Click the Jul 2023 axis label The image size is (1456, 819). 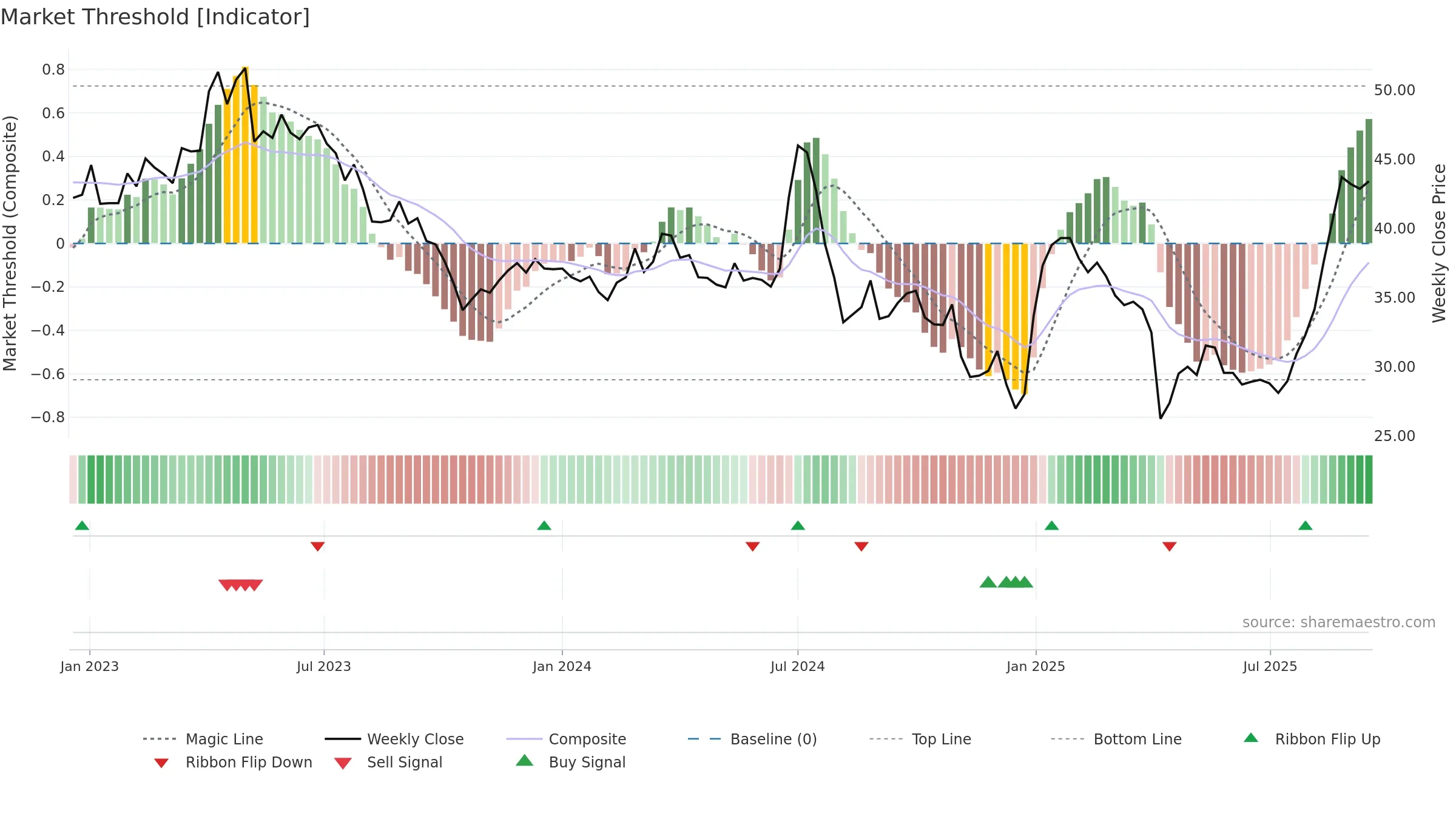(x=324, y=666)
